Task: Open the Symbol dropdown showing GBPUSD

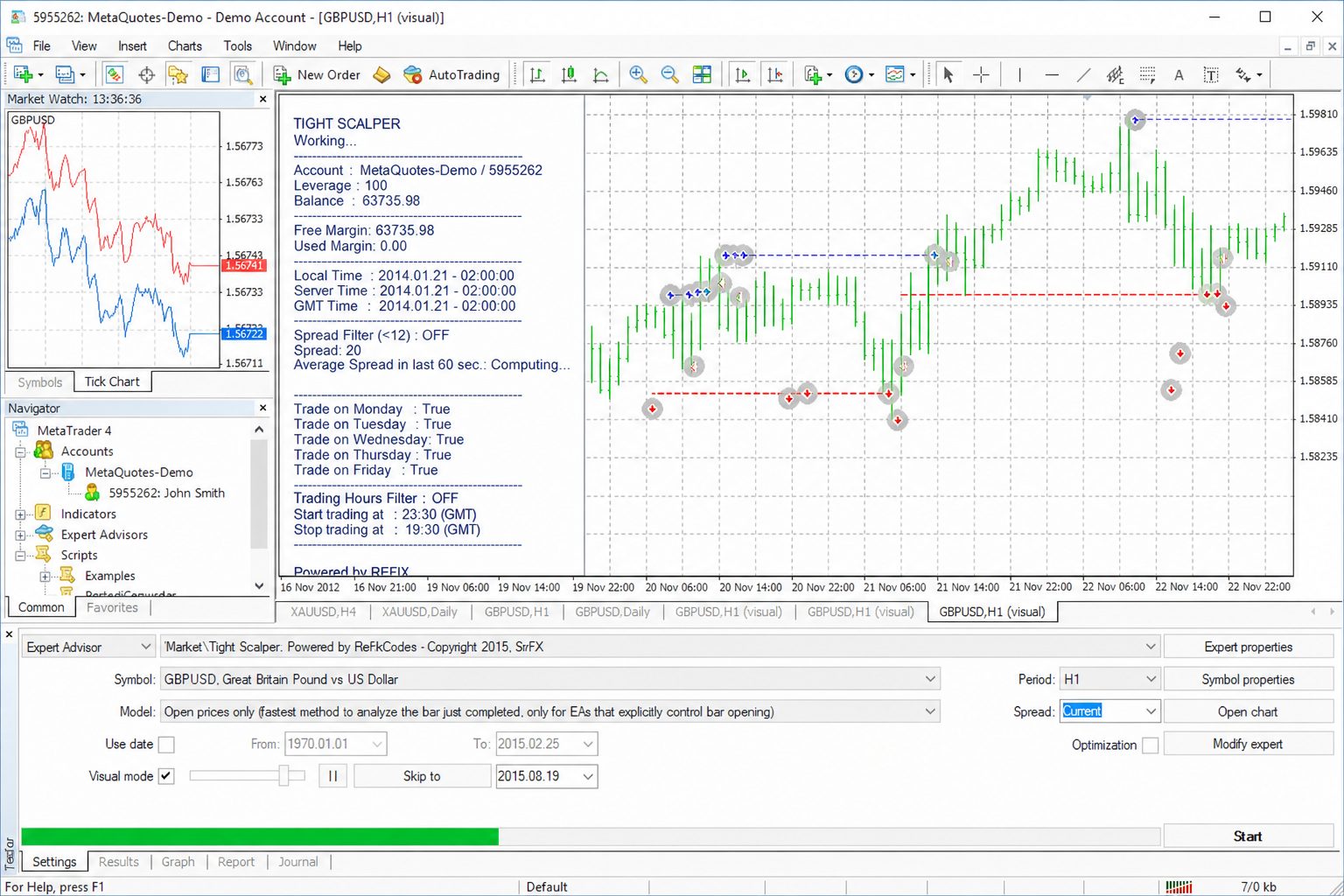Action: tap(550, 679)
